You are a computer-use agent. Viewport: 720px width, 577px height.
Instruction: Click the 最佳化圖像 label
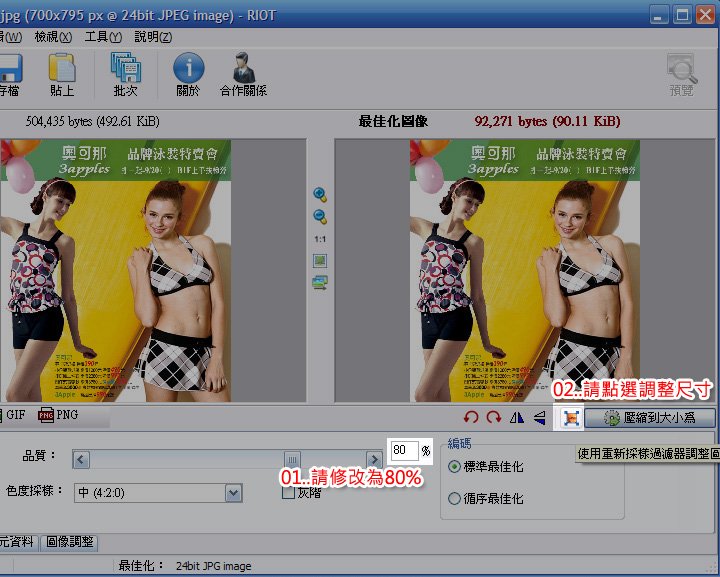393,122
